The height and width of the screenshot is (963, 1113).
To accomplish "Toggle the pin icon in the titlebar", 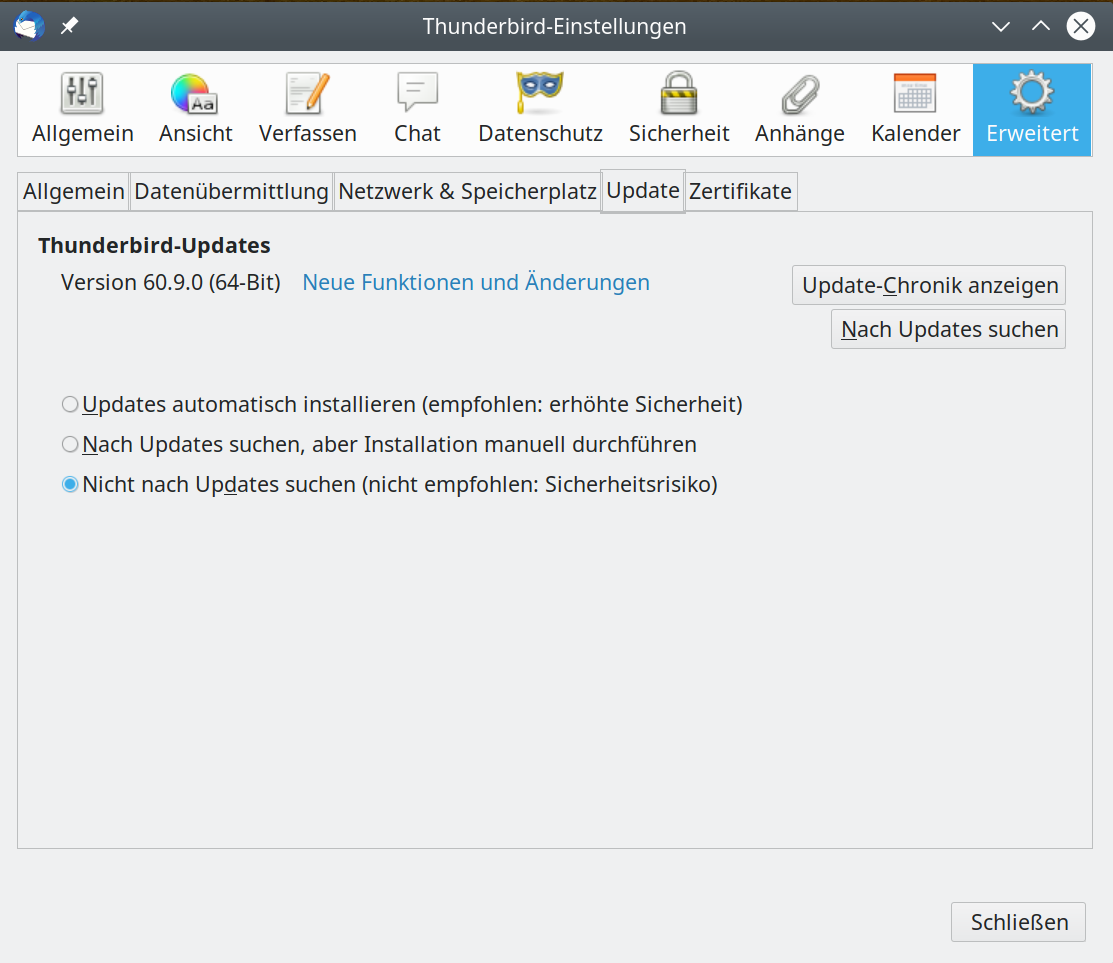I will [68, 26].
